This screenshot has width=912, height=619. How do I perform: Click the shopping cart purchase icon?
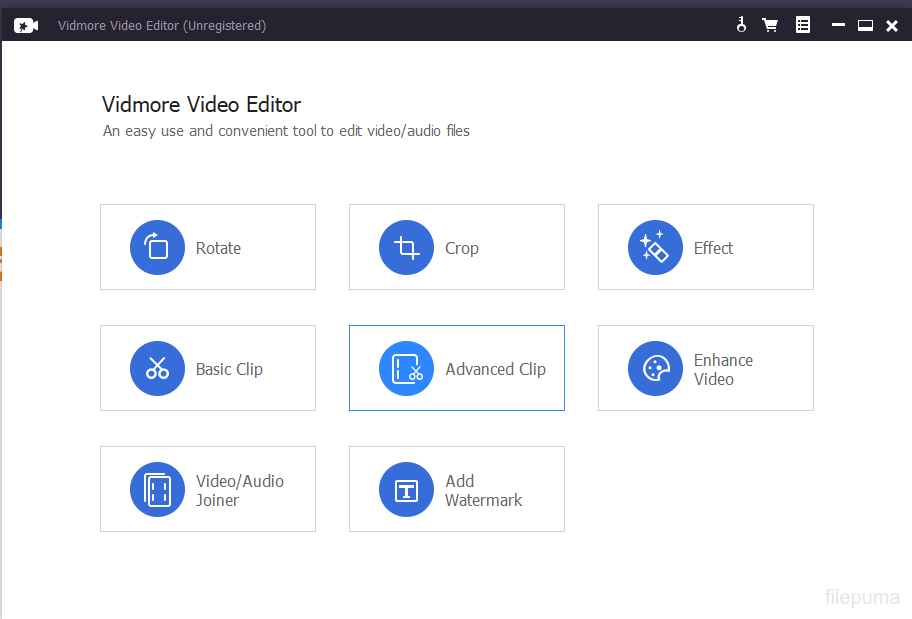(770, 25)
